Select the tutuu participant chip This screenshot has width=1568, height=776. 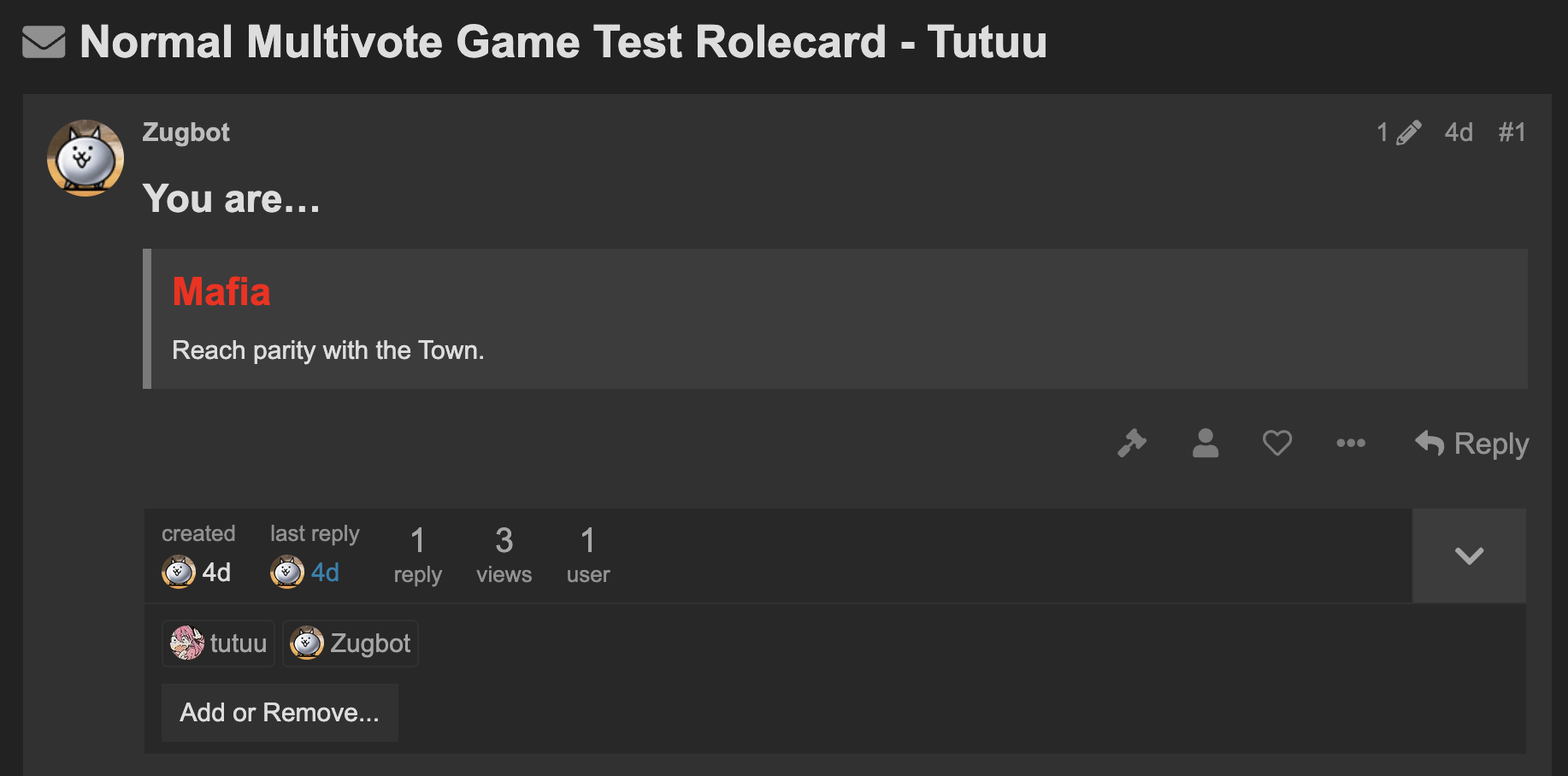tap(218, 643)
